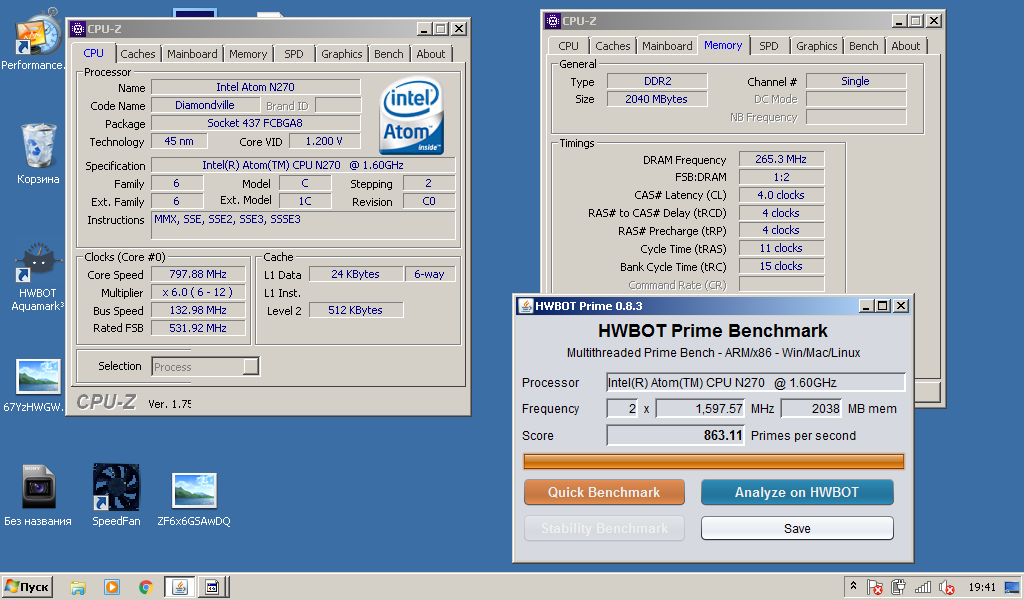Viewport: 1024px width, 600px height.
Task: Launch Chrome from the taskbar
Action: click(146, 587)
